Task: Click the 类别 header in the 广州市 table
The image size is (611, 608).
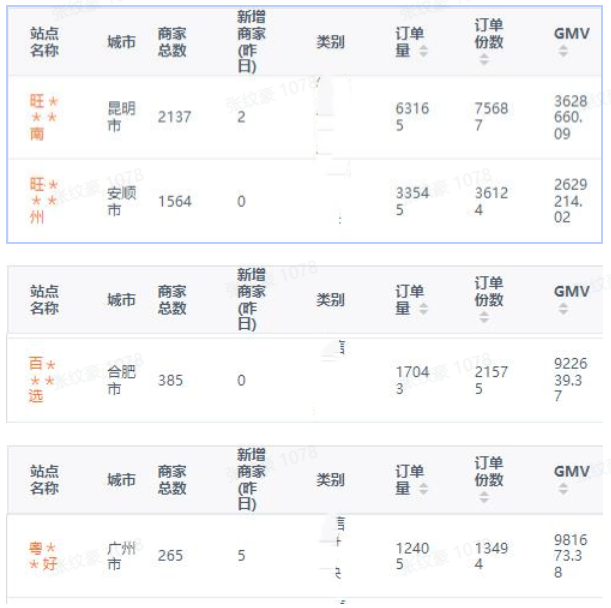Action: (x=331, y=480)
